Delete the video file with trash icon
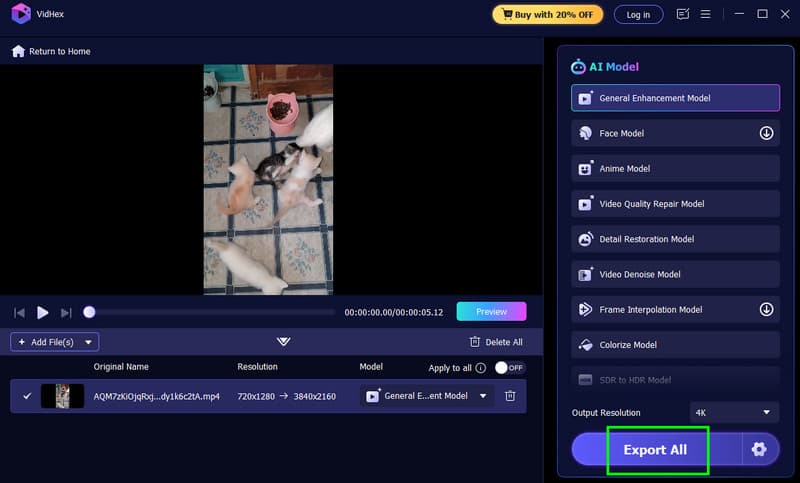Viewport: 800px width, 483px height. pyautogui.click(x=510, y=396)
